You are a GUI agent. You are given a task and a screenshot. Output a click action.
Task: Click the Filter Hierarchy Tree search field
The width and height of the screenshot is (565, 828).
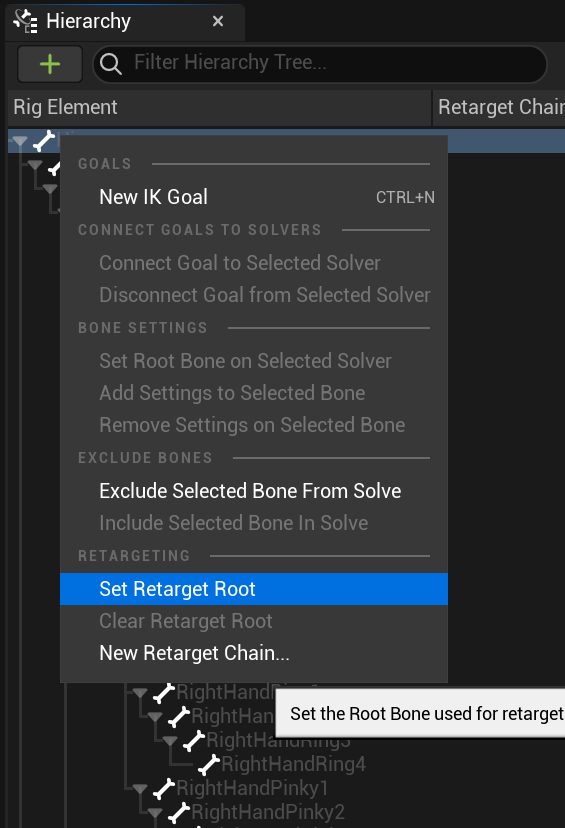point(320,64)
